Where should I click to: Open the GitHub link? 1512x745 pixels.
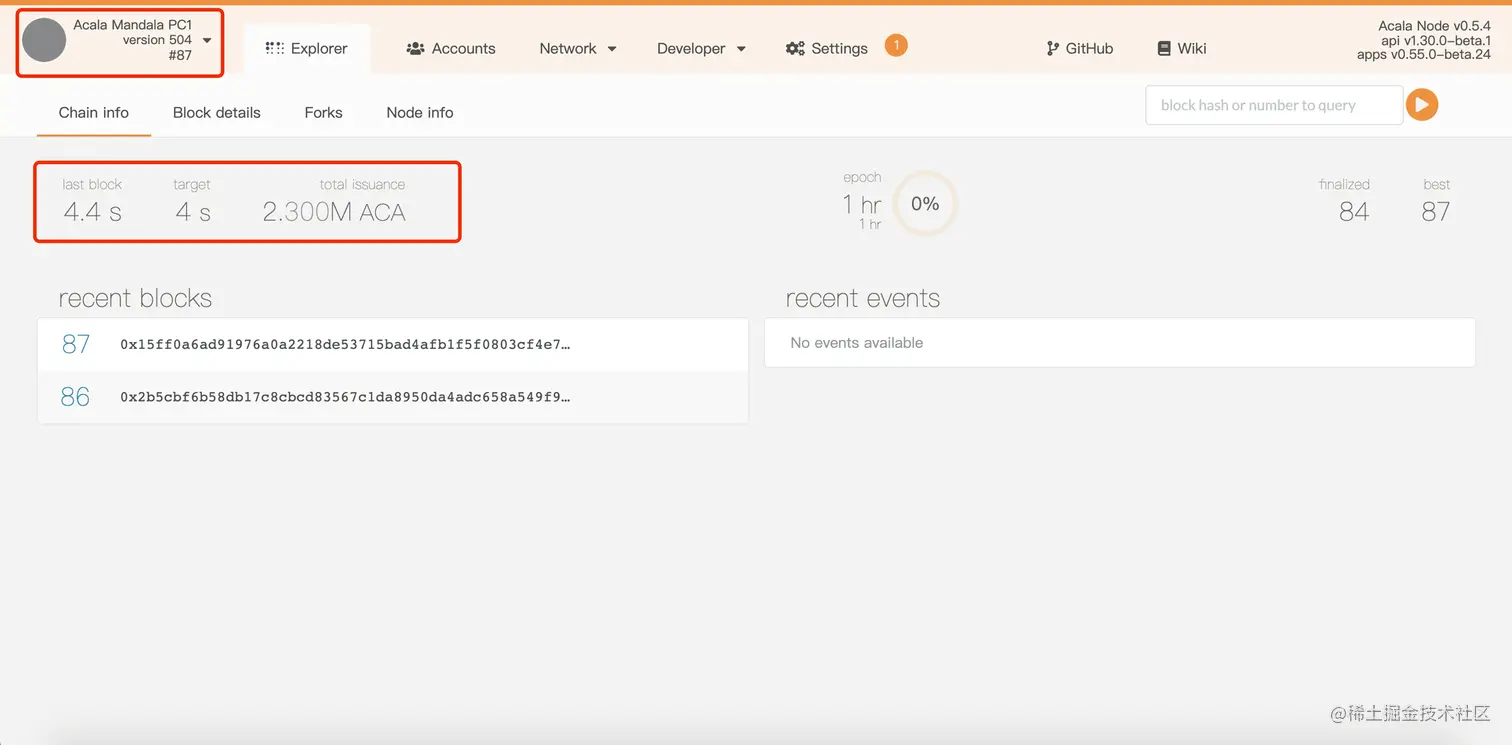click(x=1080, y=48)
